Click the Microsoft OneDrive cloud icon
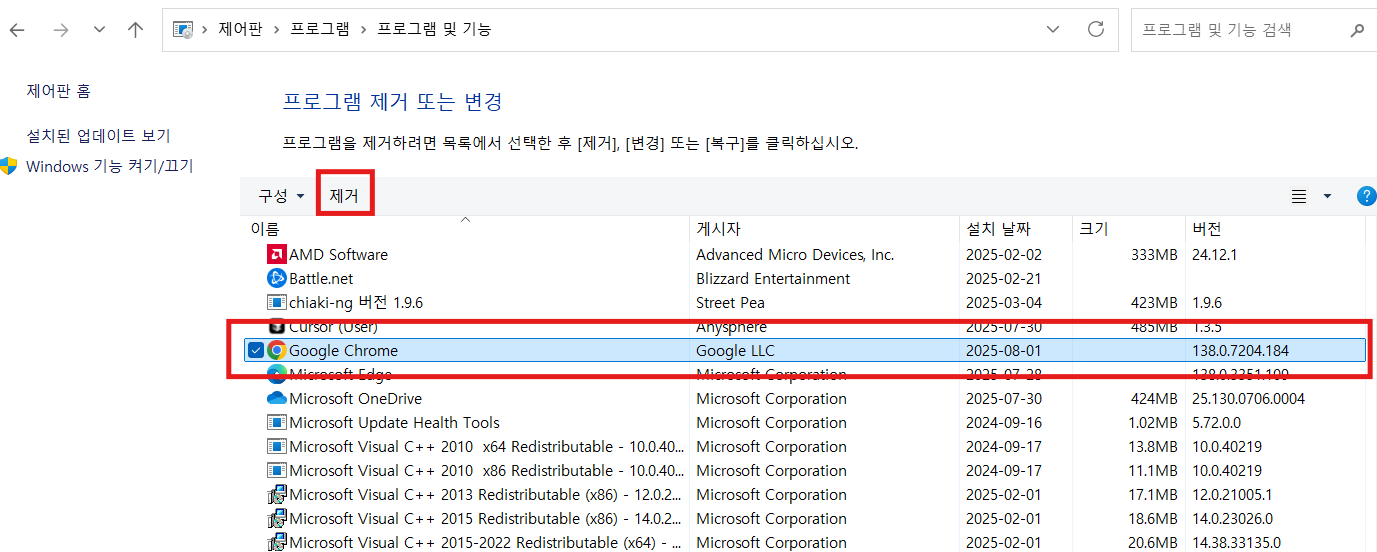1377x552 pixels. (x=277, y=399)
